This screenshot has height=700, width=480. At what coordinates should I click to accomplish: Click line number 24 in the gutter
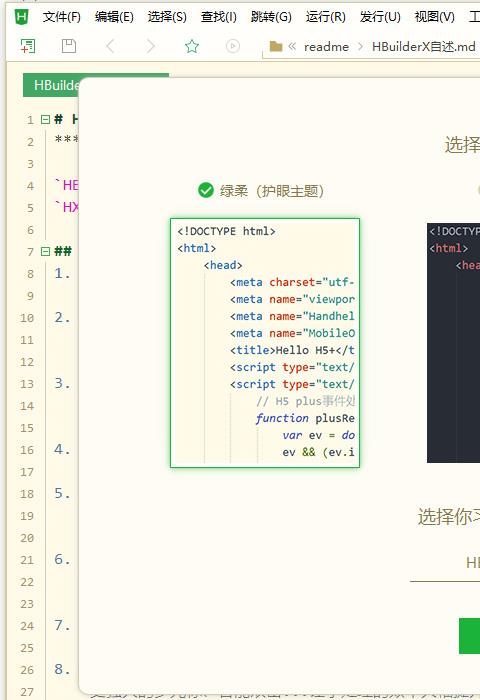pyautogui.click(x=27, y=626)
